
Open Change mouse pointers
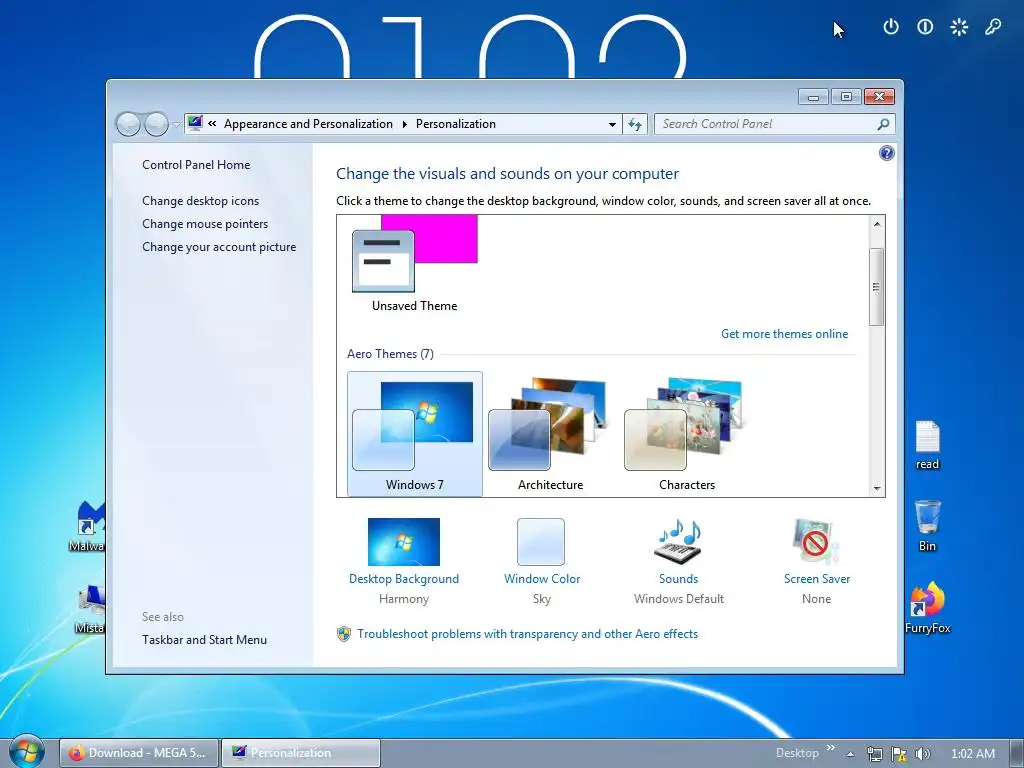click(205, 223)
